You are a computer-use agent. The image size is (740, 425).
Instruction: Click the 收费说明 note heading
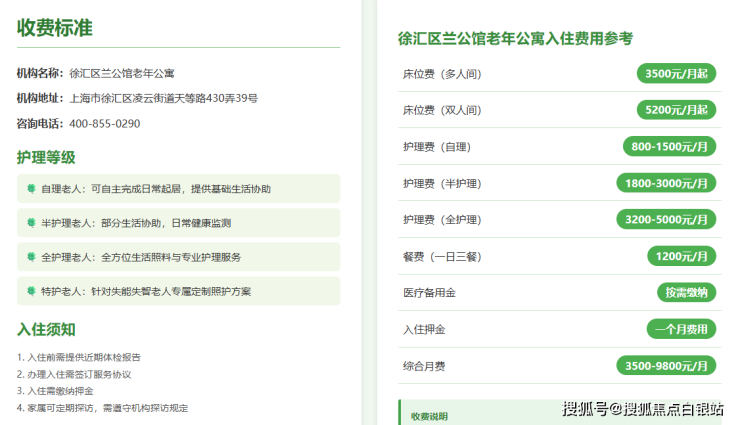pyautogui.click(x=429, y=417)
